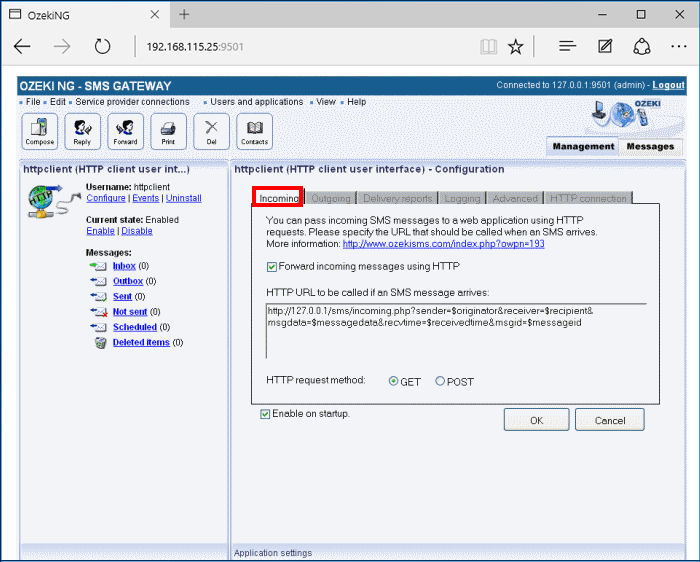Click the Forward toolbar icon
This screenshot has width=700, height=562.
(125, 130)
